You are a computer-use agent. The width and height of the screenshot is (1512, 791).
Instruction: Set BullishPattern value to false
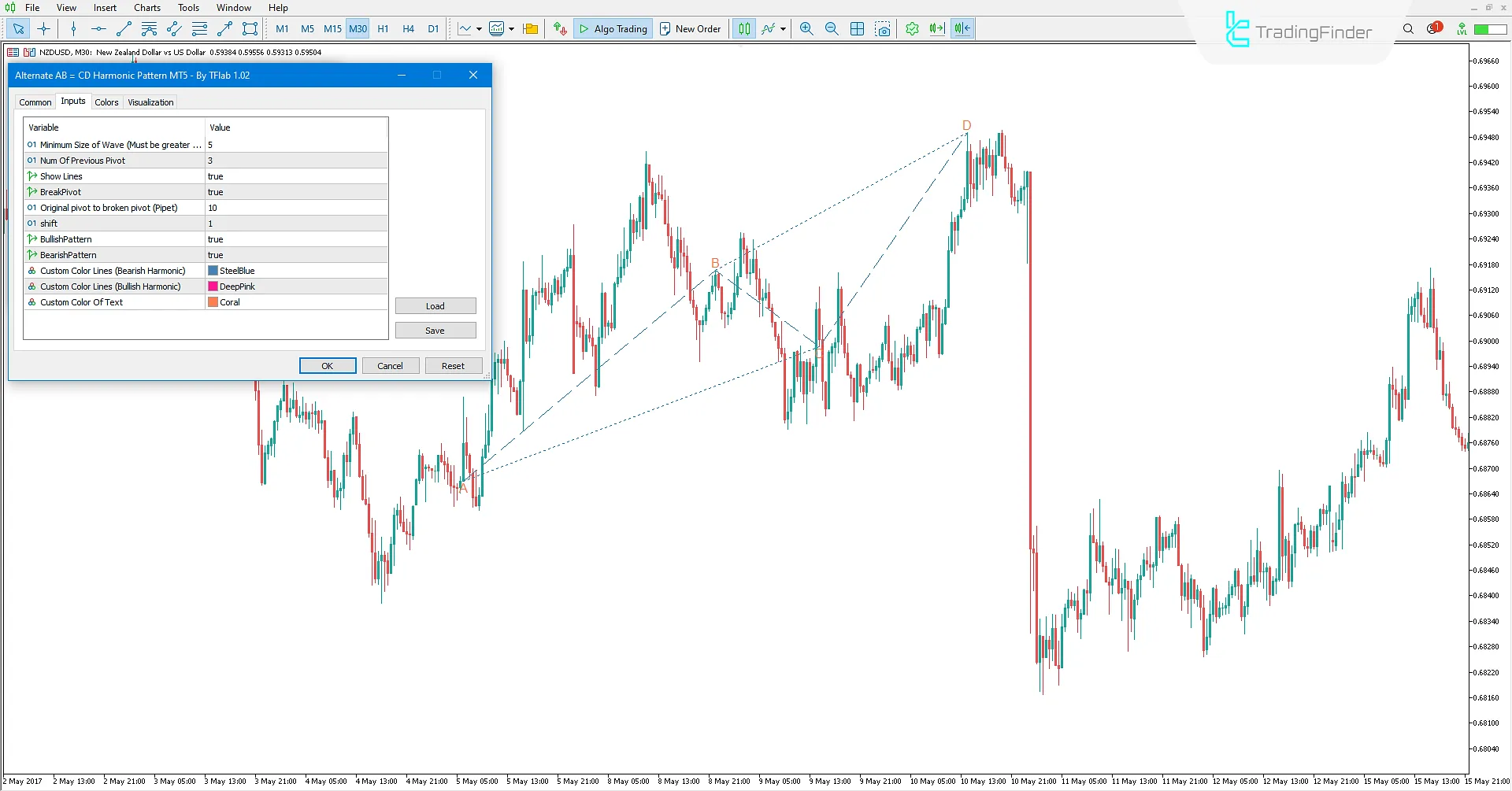pos(295,238)
